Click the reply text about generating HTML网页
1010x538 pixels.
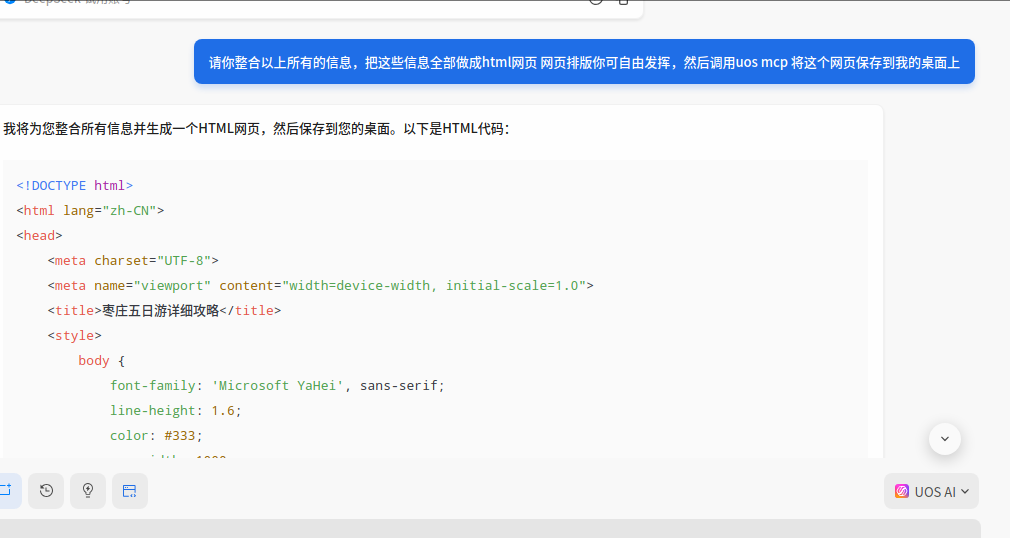tap(256, 129)
